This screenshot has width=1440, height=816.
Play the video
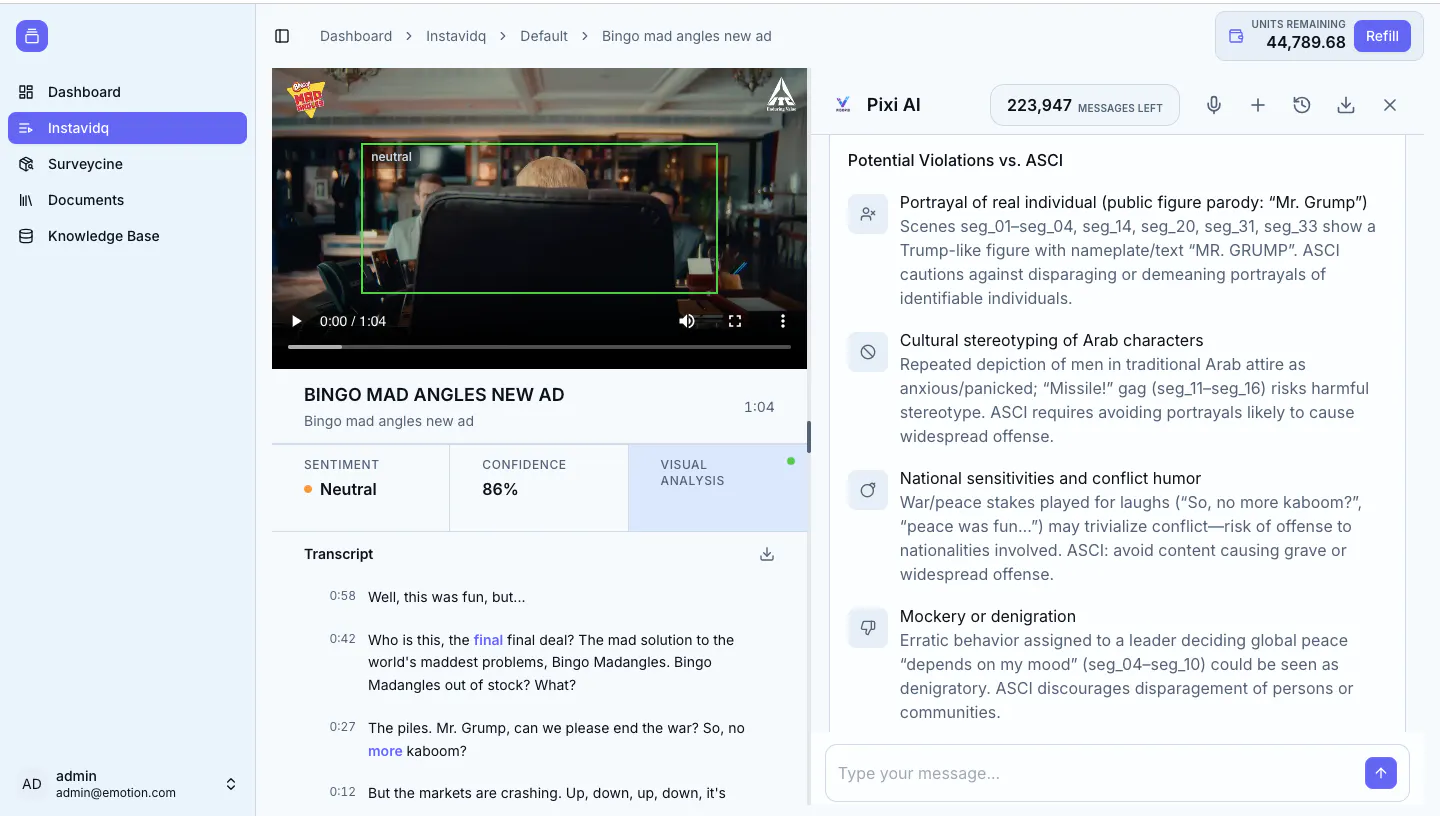tap(296, 321)
